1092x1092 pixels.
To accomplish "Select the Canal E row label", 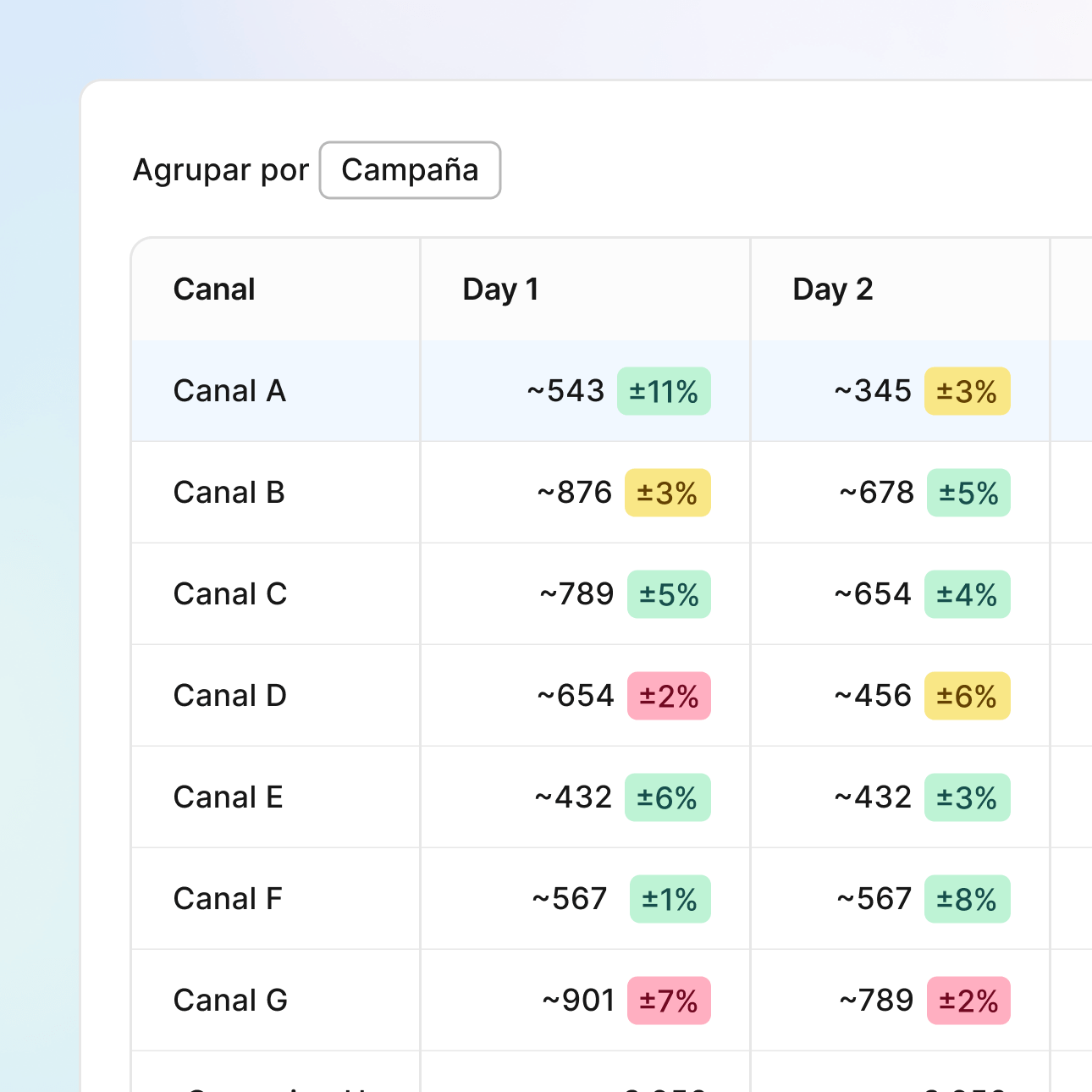I will [228, 797].
